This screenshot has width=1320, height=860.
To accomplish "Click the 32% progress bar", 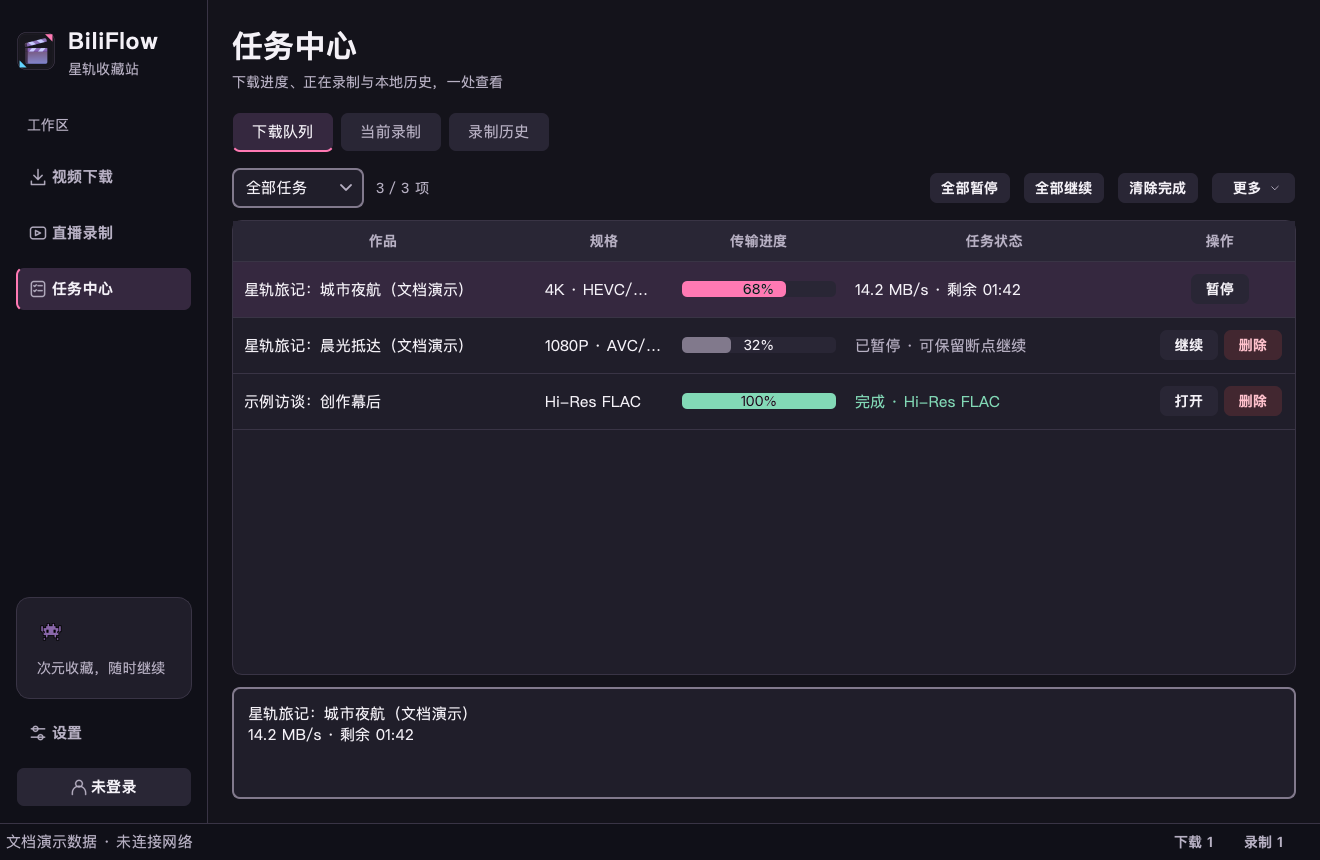I will coord(759,345).
